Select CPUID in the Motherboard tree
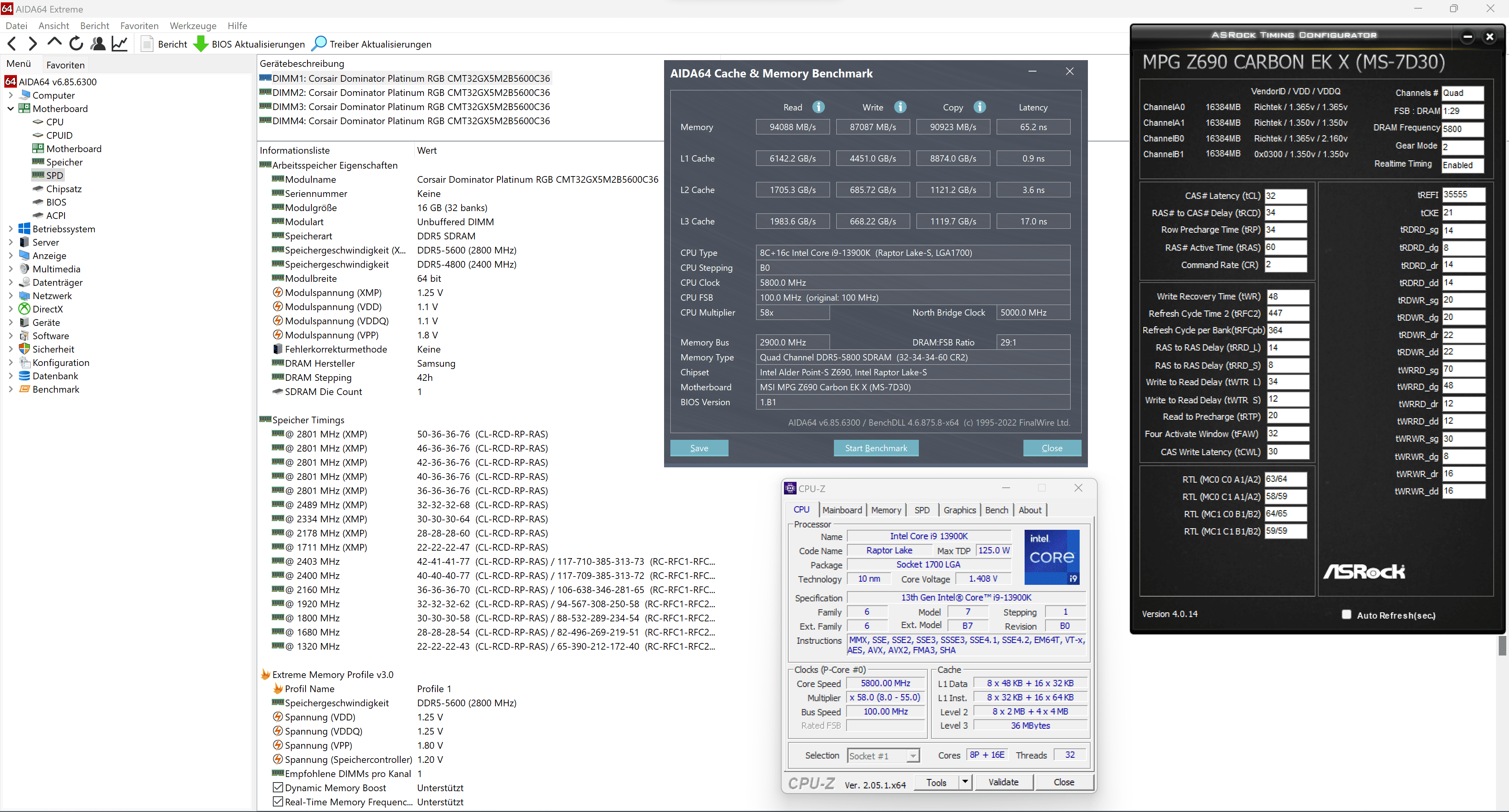The width and height of the screenshot is (1509, 812). [x=59, y=135]
